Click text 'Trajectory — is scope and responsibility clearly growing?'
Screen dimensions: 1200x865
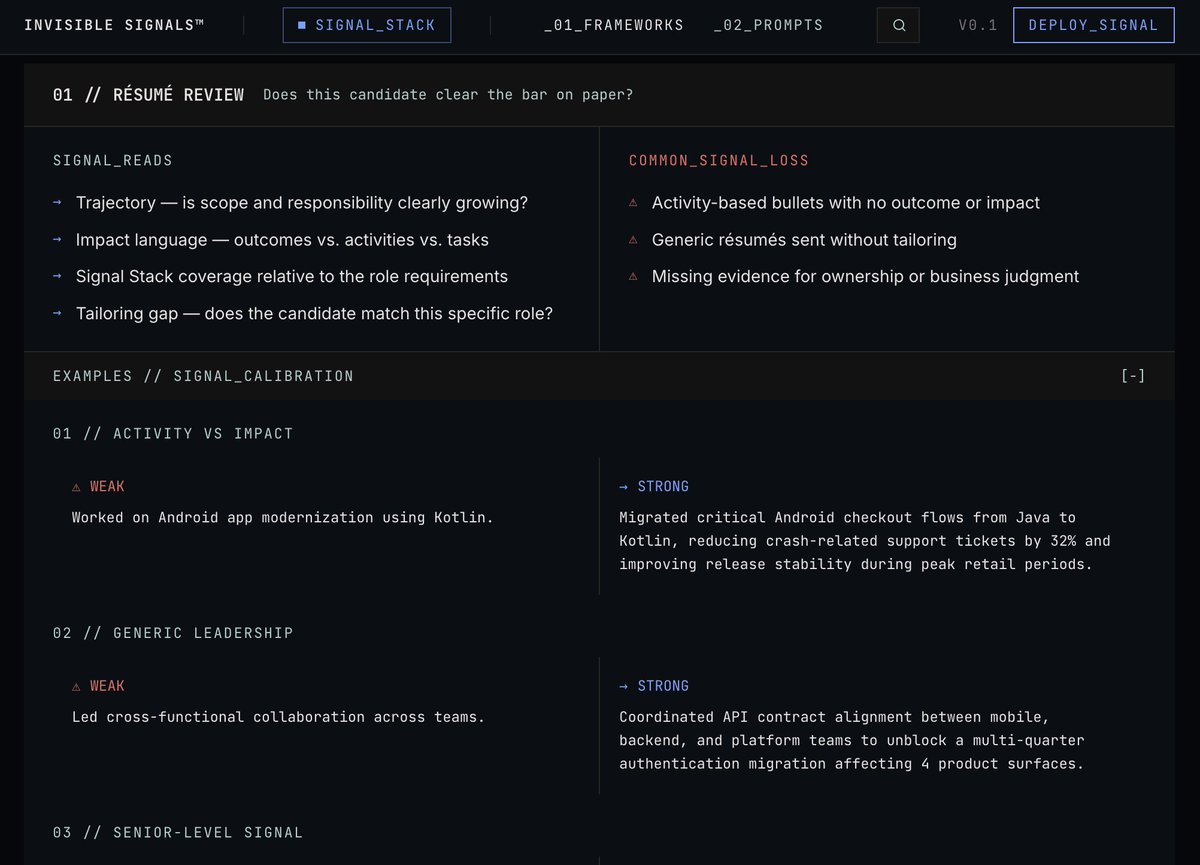302,203
